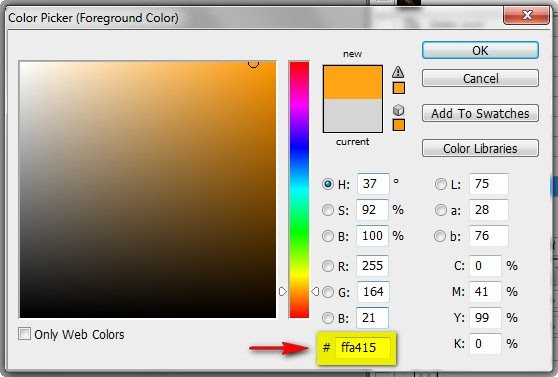Click the black K percentage field
Viewport: 558px width, 377px height.
click(485, 344)
